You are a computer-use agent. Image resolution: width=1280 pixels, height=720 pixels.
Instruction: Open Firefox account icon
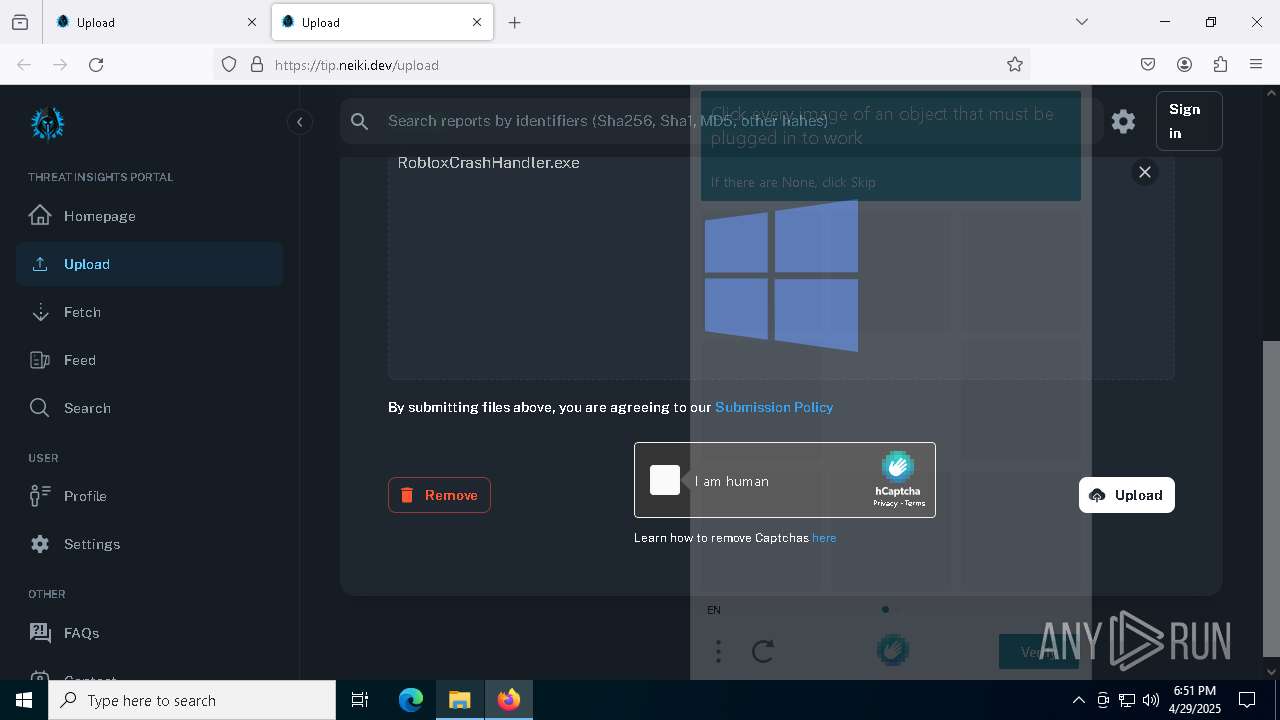click(1184, 64)
